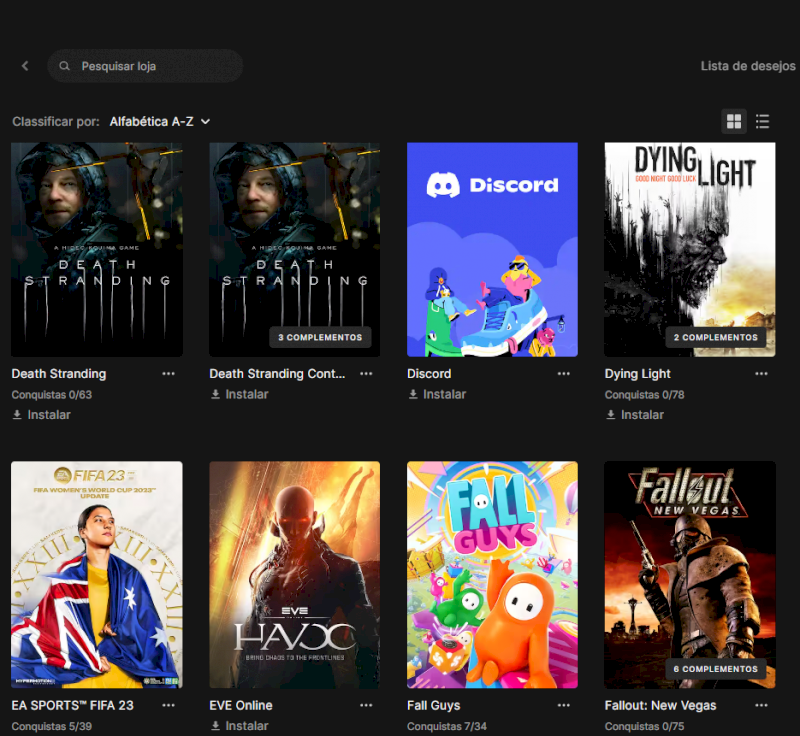Open more options for EVE Online
Viewport: 800px width, 736px height.
coord(366,705)
